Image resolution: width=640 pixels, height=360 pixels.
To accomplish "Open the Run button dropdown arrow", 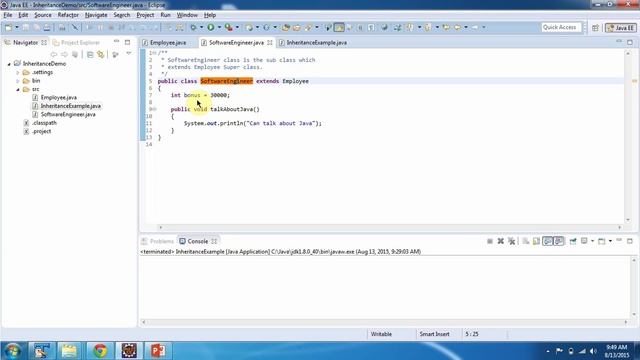I will click(219, 27).
